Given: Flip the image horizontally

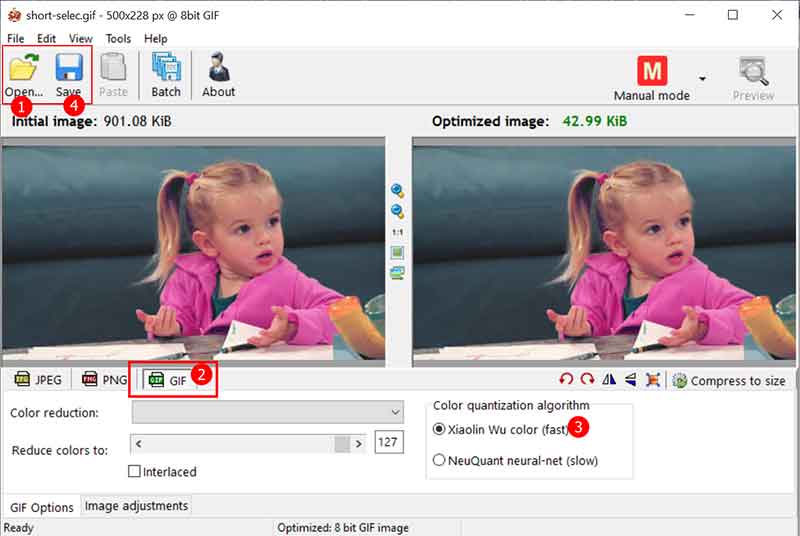Looking at the screenshot, I should (x=609, y=380).
